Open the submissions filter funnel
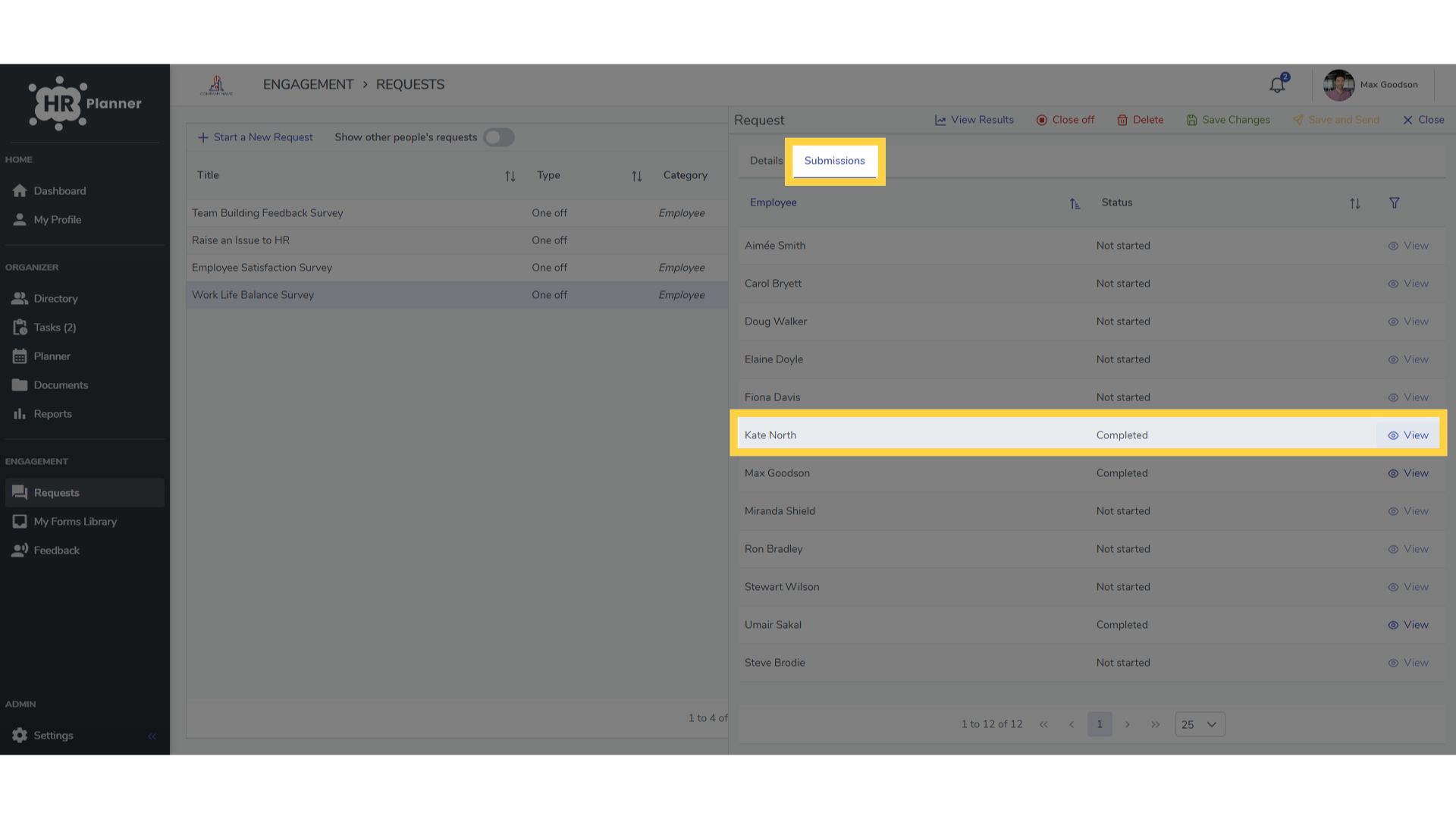Screen dimensions: 1456x819 1395,203
